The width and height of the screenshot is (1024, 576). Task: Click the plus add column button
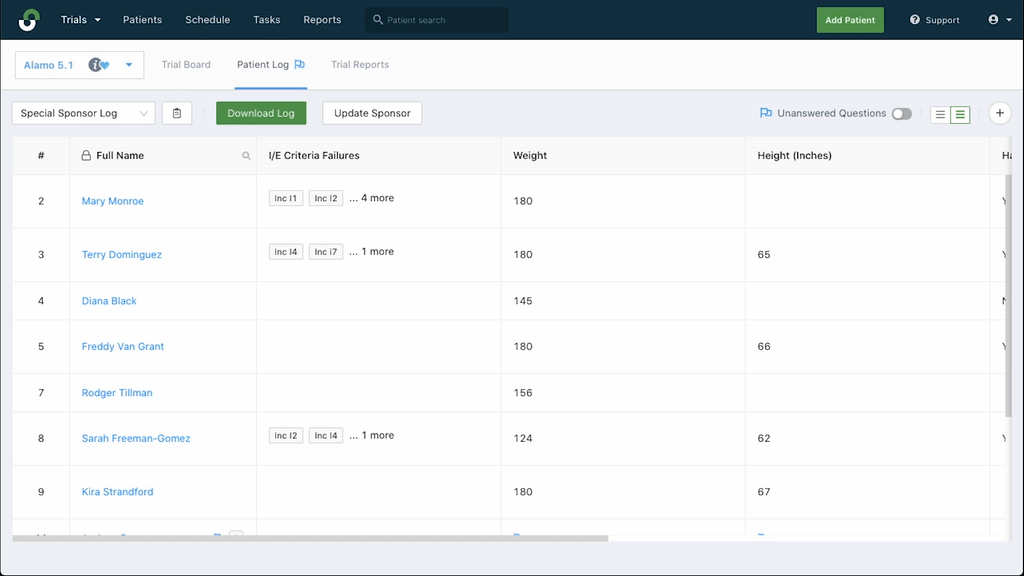(x=999, y=113)
